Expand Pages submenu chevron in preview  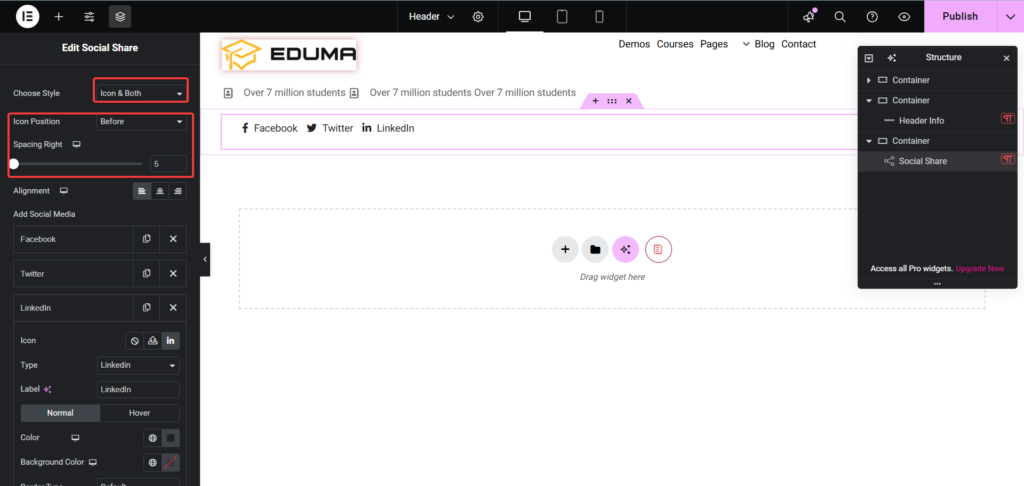(746, 44)
